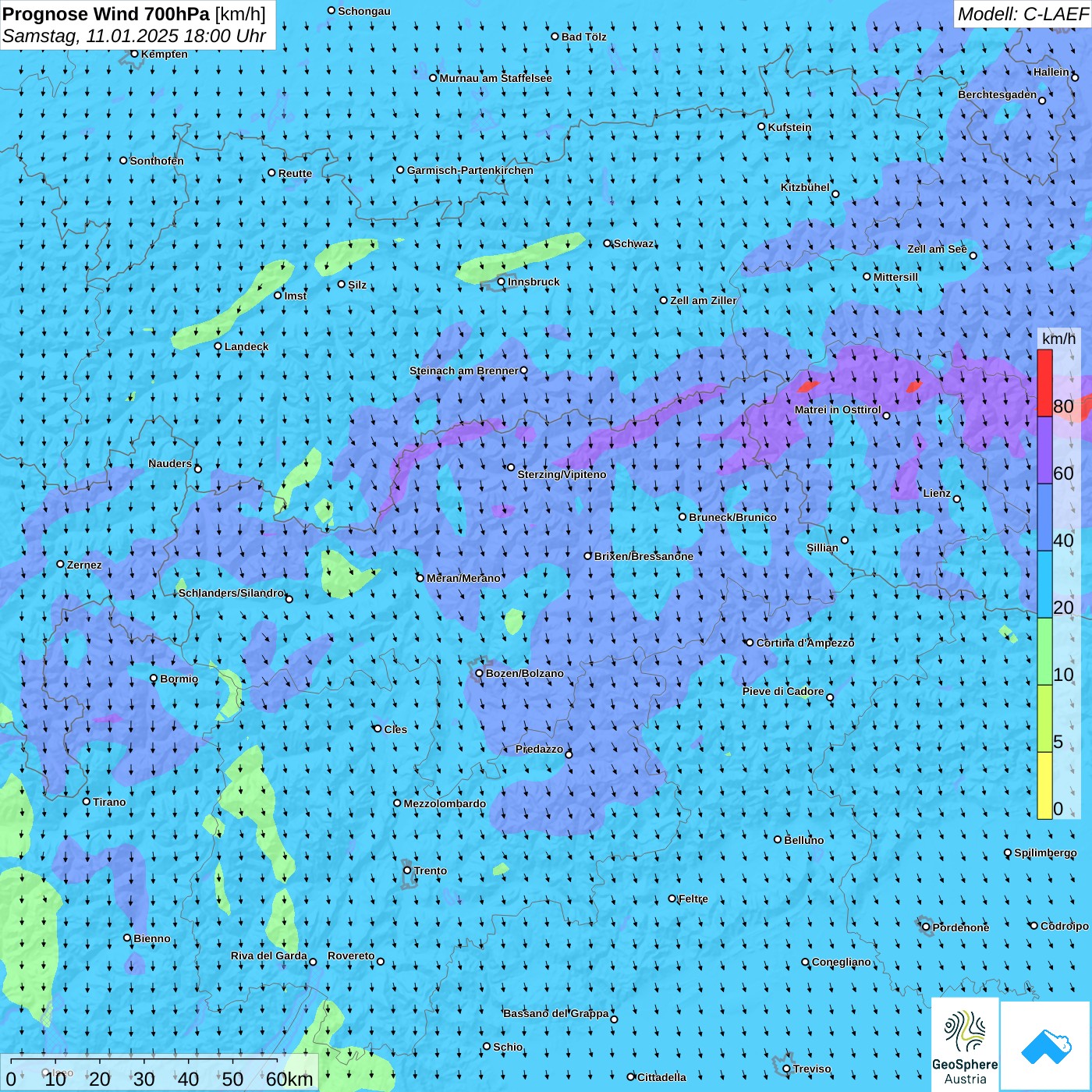This screenshot has height=1092, width=1092.
Task: Click the green 10 km/h legend color
Action: [1044, 651]
